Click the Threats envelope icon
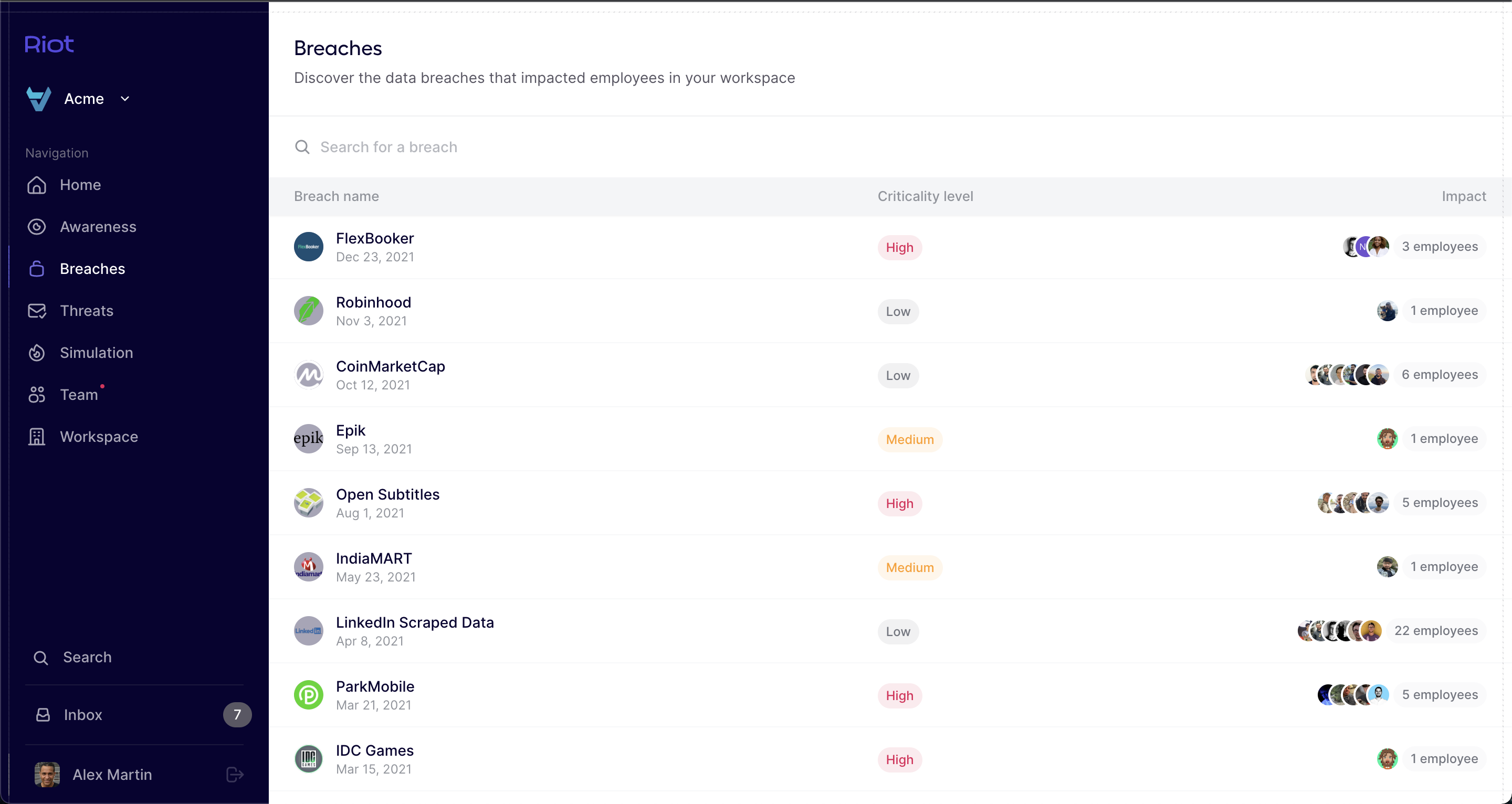This screenshot has height=804, width=1512. tap(36, 311)
